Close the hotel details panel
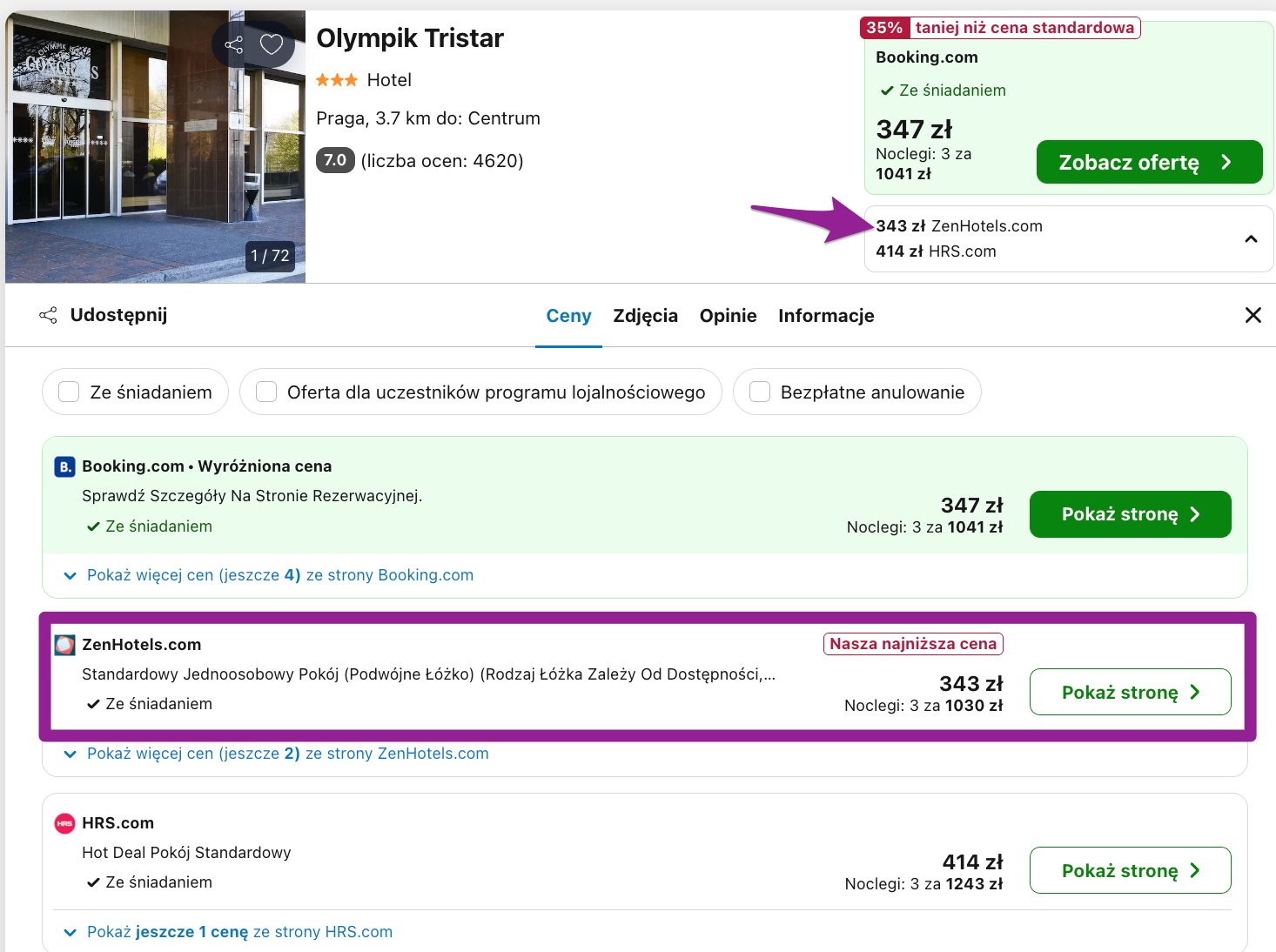 pos(1252,315)
